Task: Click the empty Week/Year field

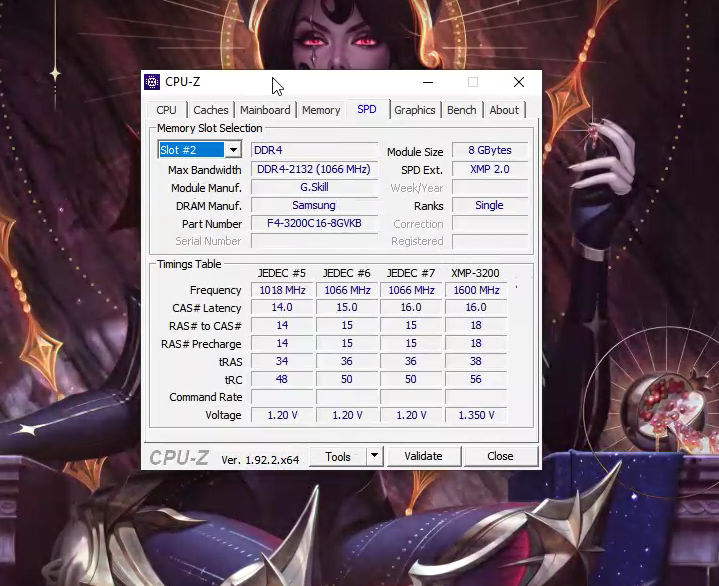Action: coord(490,188)
